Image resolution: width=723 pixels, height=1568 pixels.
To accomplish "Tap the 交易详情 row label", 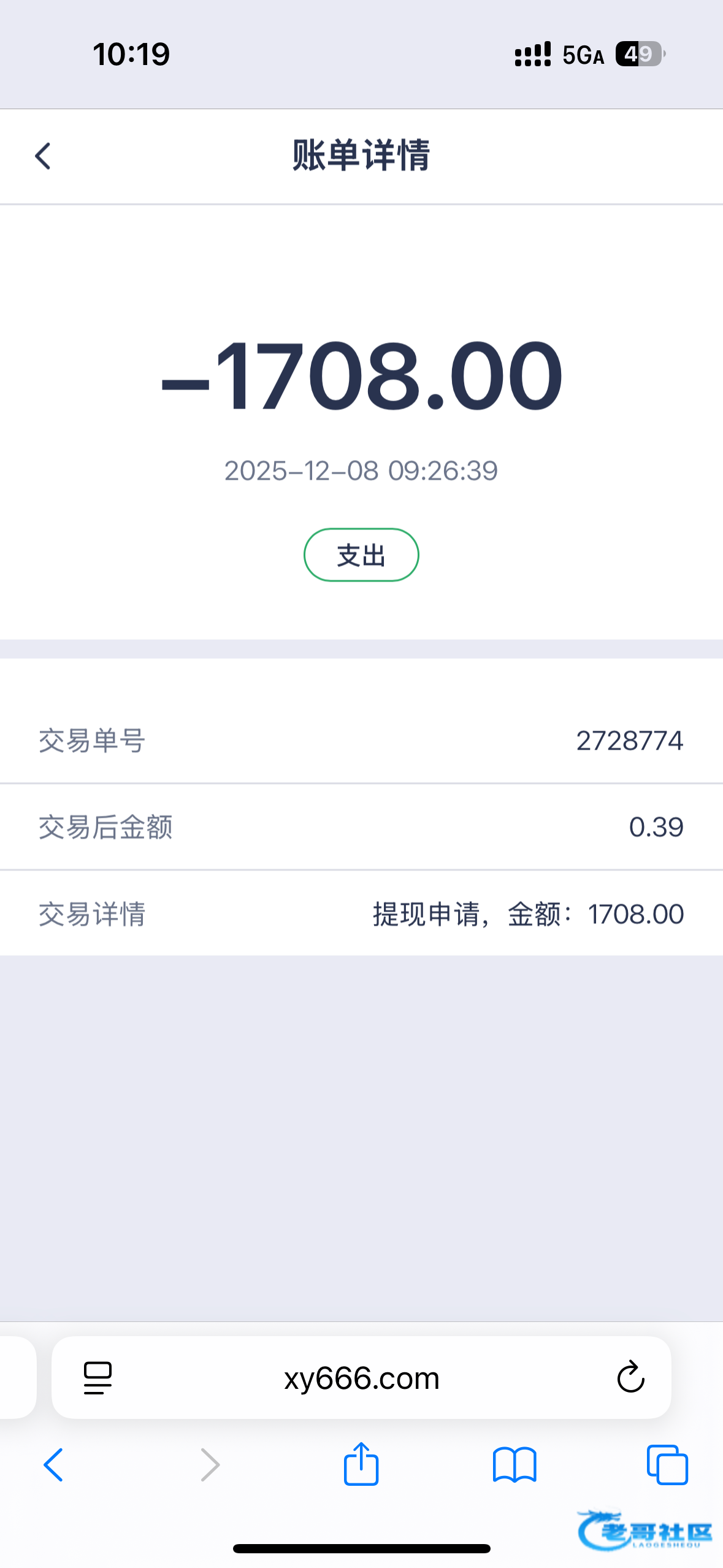I will (x=92, y=914).
